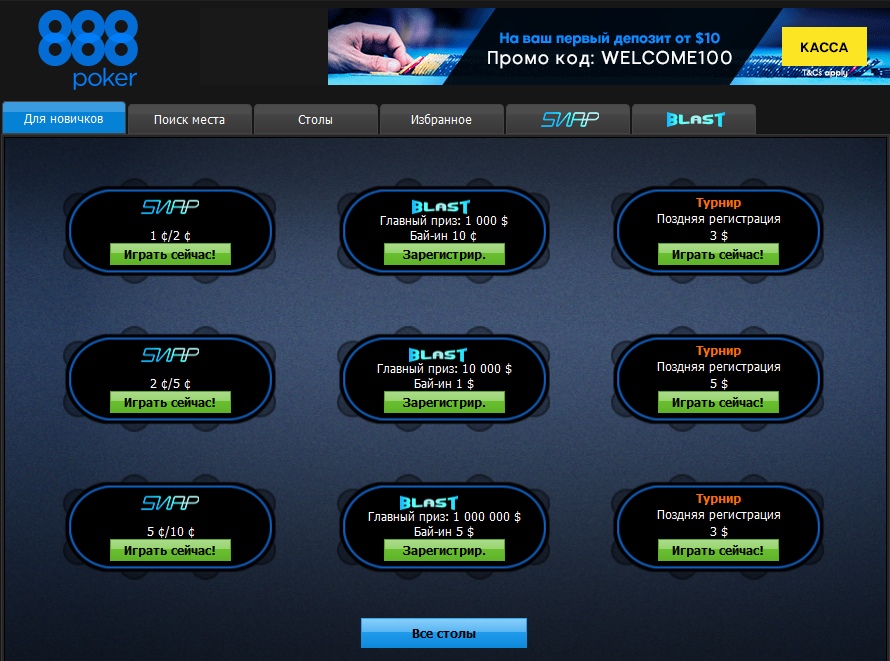Screen dimensions: 890x661
Task: Click the '1 ¢/2 ¢' stakes text
Action: (170, 235)
